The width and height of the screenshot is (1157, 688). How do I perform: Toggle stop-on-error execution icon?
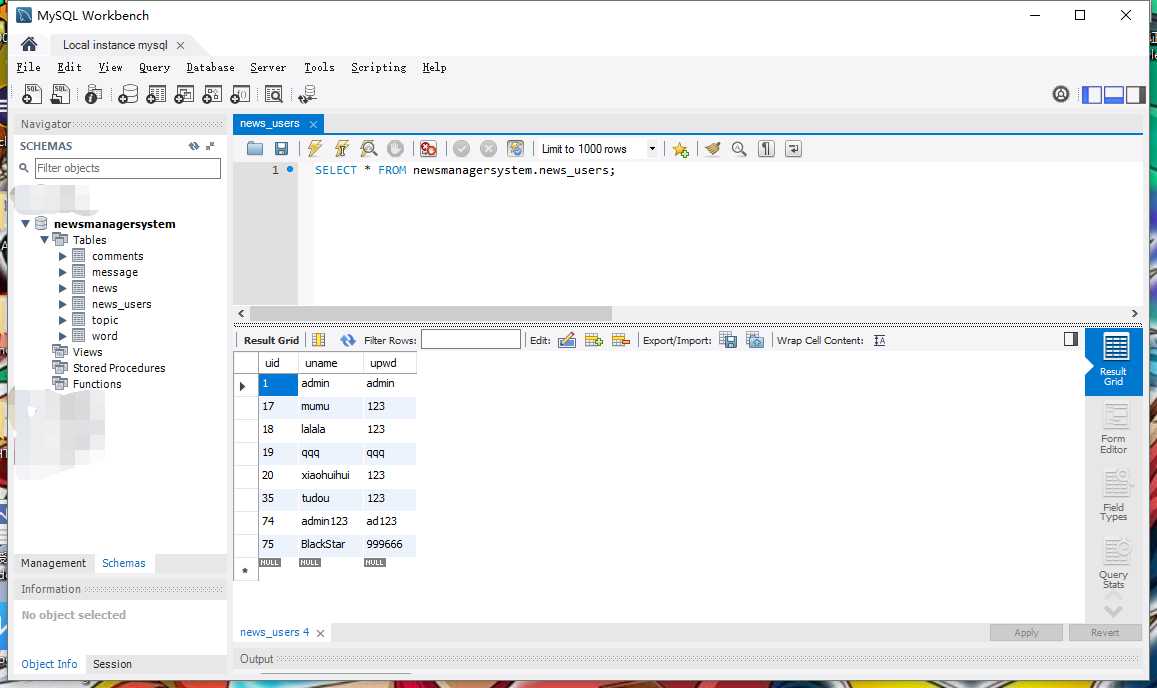tap(428, 148)
